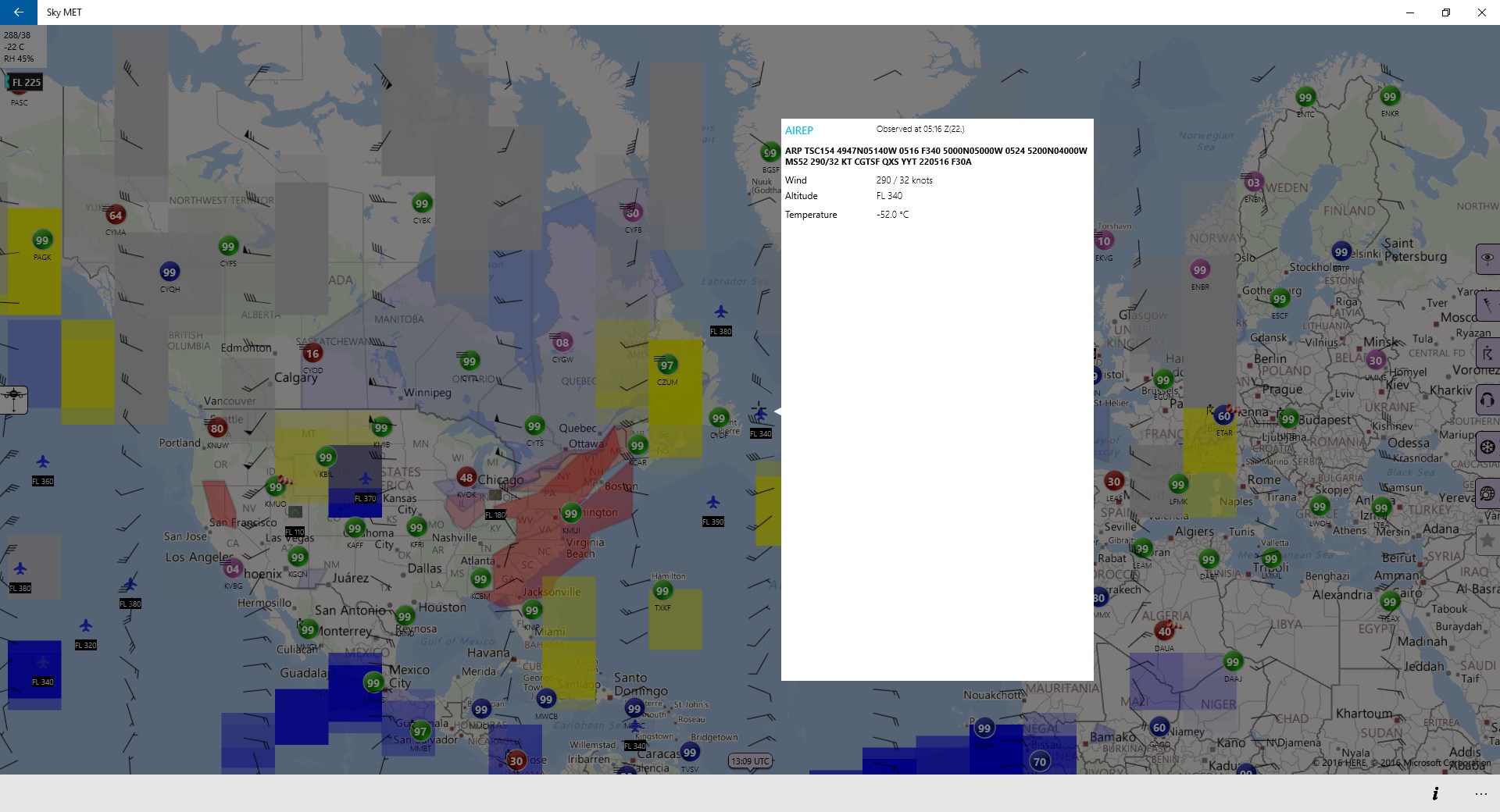Toggle the snowflake icing layer button
Screen dimensions: 1500x812
pyautogui.click(x=1487, y=447)
